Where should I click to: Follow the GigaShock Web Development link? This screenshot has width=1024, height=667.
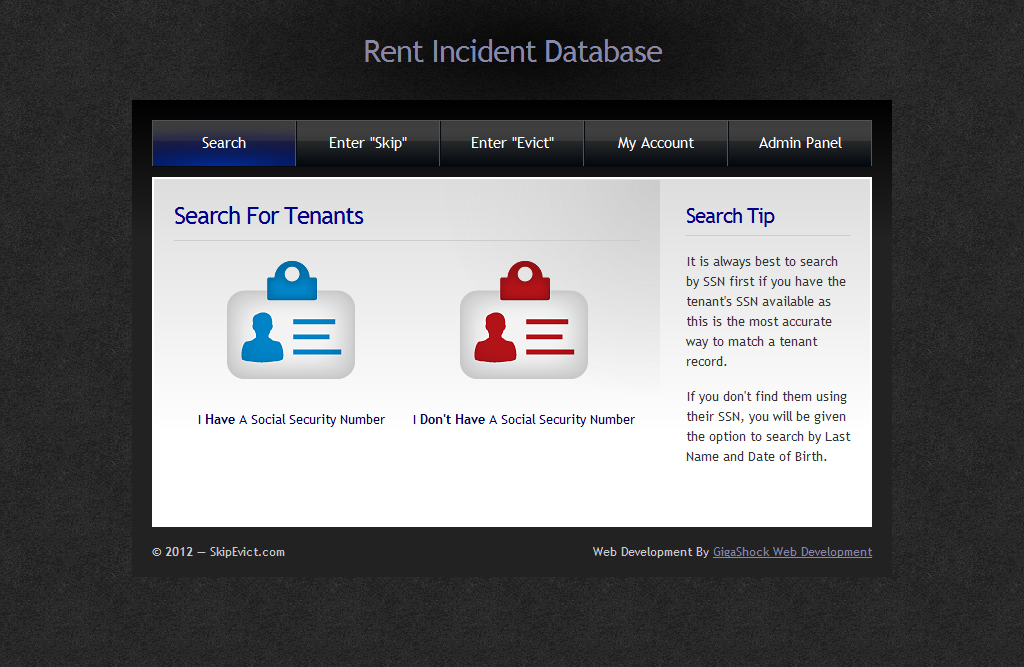(x=792, y=552)
